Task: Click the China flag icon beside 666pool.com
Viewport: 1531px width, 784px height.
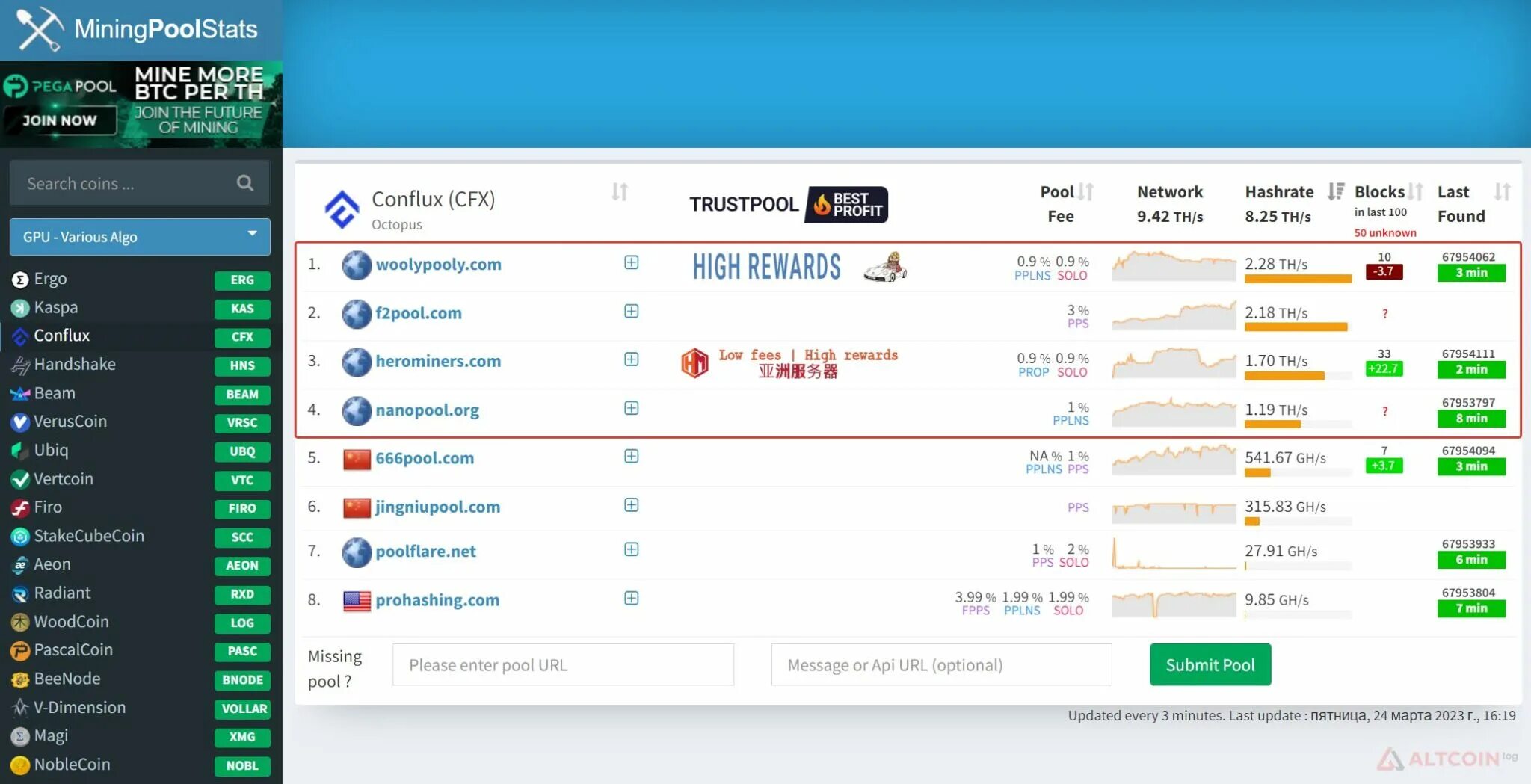Action: point(357,460)
